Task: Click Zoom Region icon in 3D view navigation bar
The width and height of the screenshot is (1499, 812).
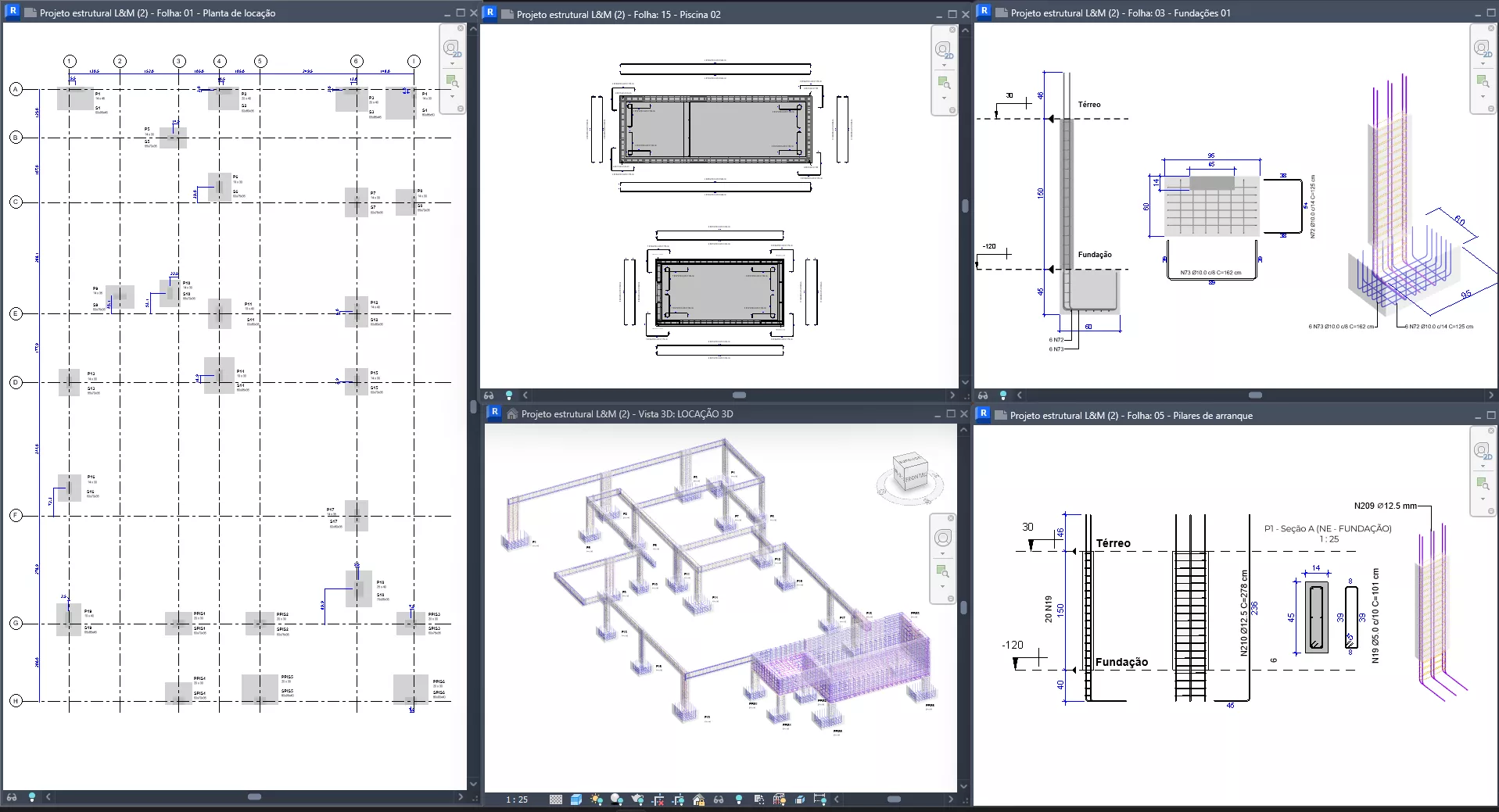Action: [942, 571]
